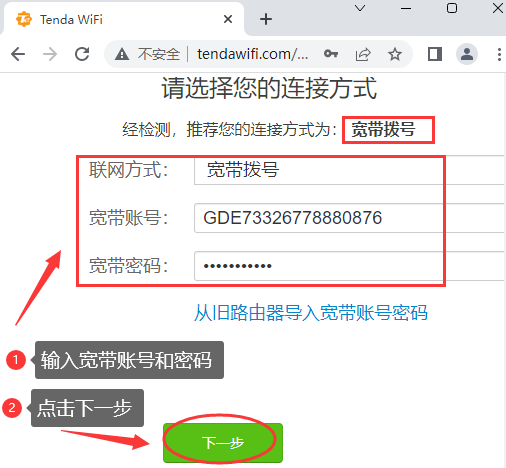Viewport: 506px width, 468px height.
Task: Close the Tenda WiFi tab
Action: [228, 19]
